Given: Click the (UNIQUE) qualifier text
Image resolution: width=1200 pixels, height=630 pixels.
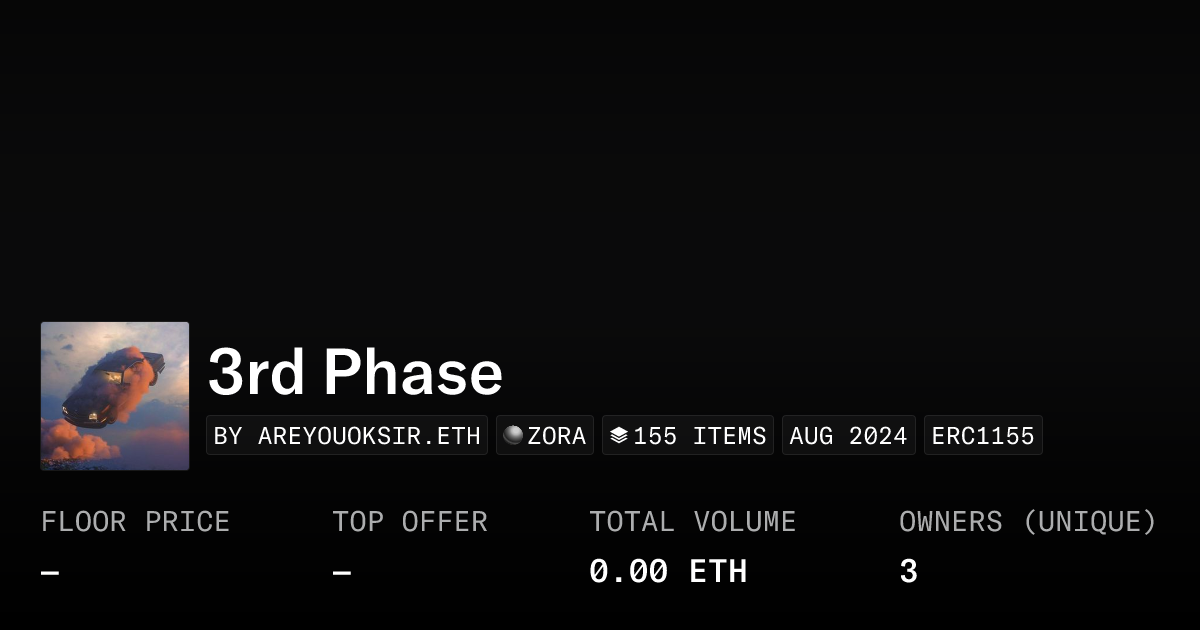Looking at the screenshot, I should pos(1089,522).
